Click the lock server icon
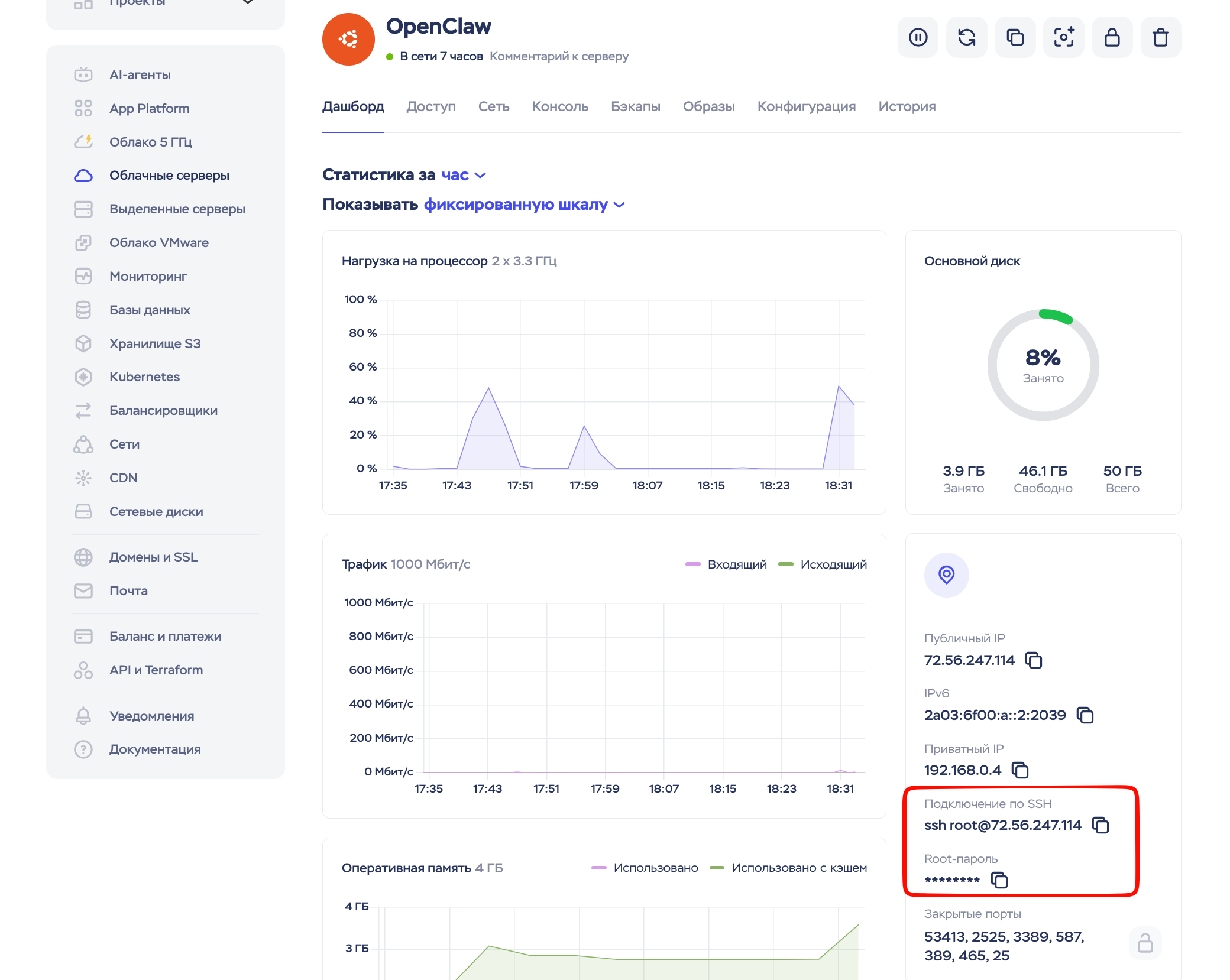The height and width of the screenshot is (980, 1230). point(1112,37)
